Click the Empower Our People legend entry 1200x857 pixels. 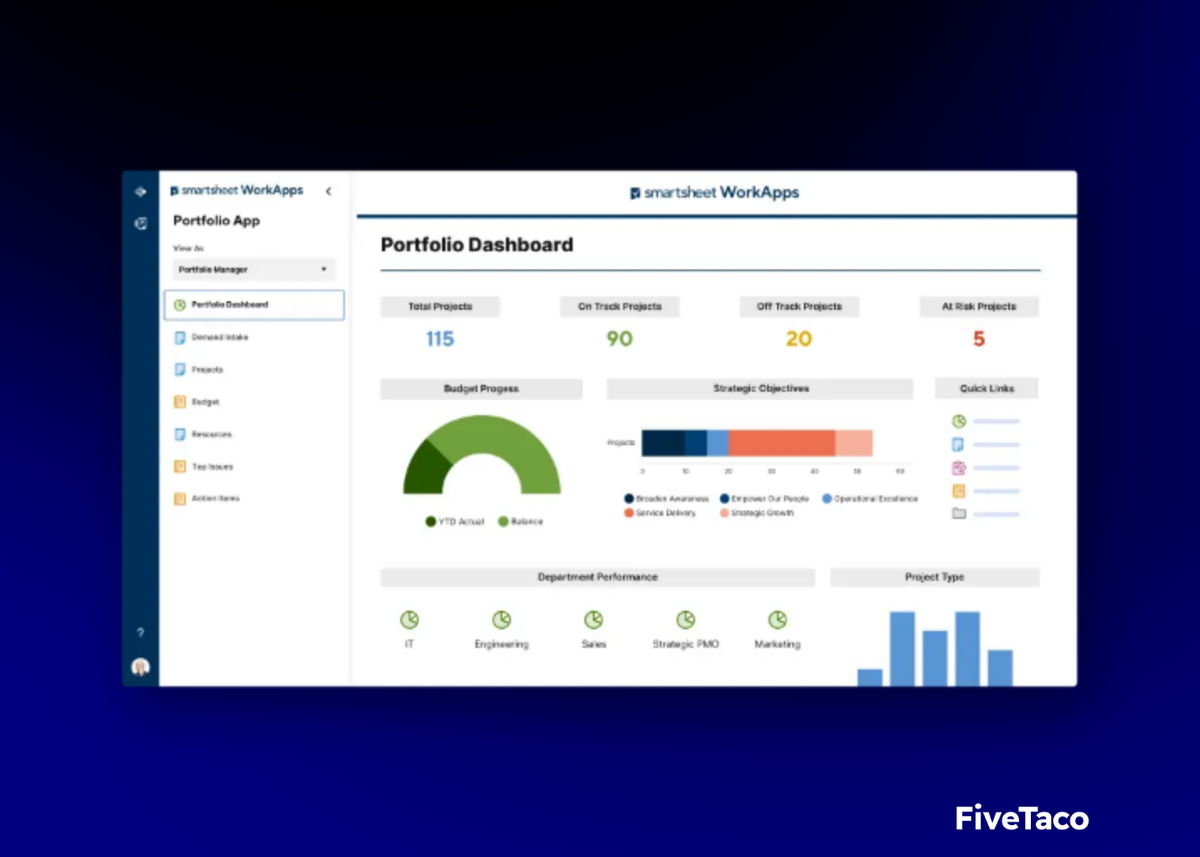pyautogui.click(x=765, y=498)
